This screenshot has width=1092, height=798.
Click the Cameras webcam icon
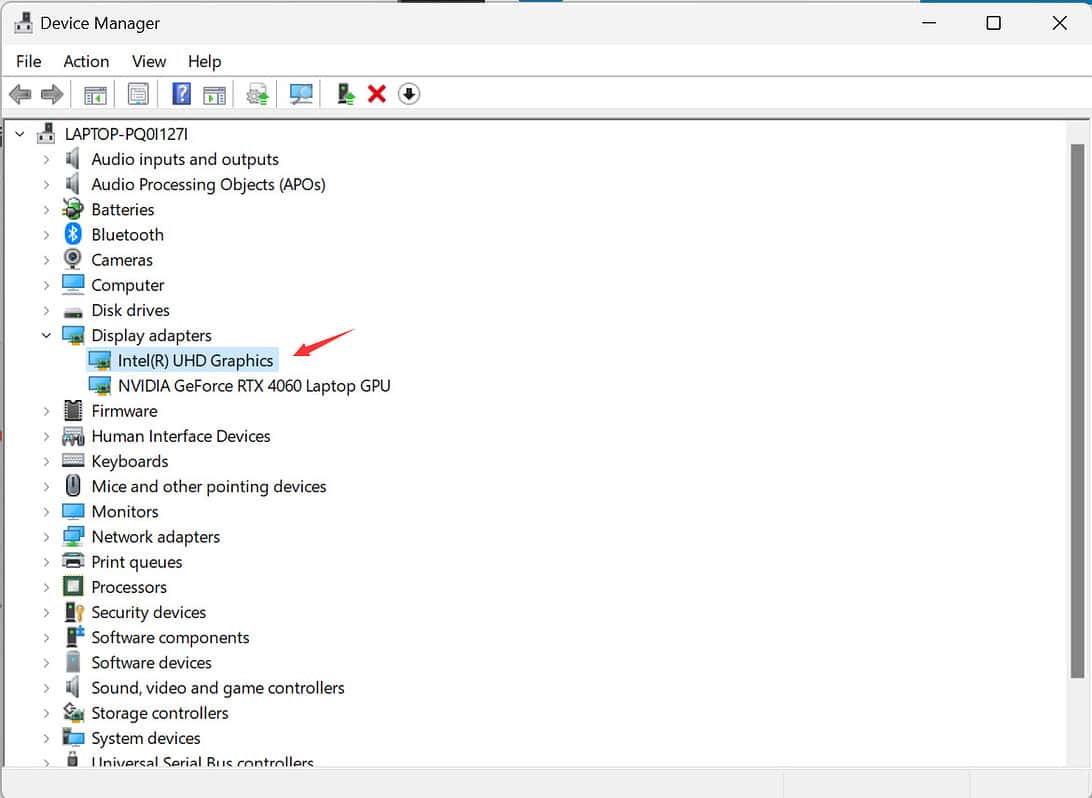[72, 259]
